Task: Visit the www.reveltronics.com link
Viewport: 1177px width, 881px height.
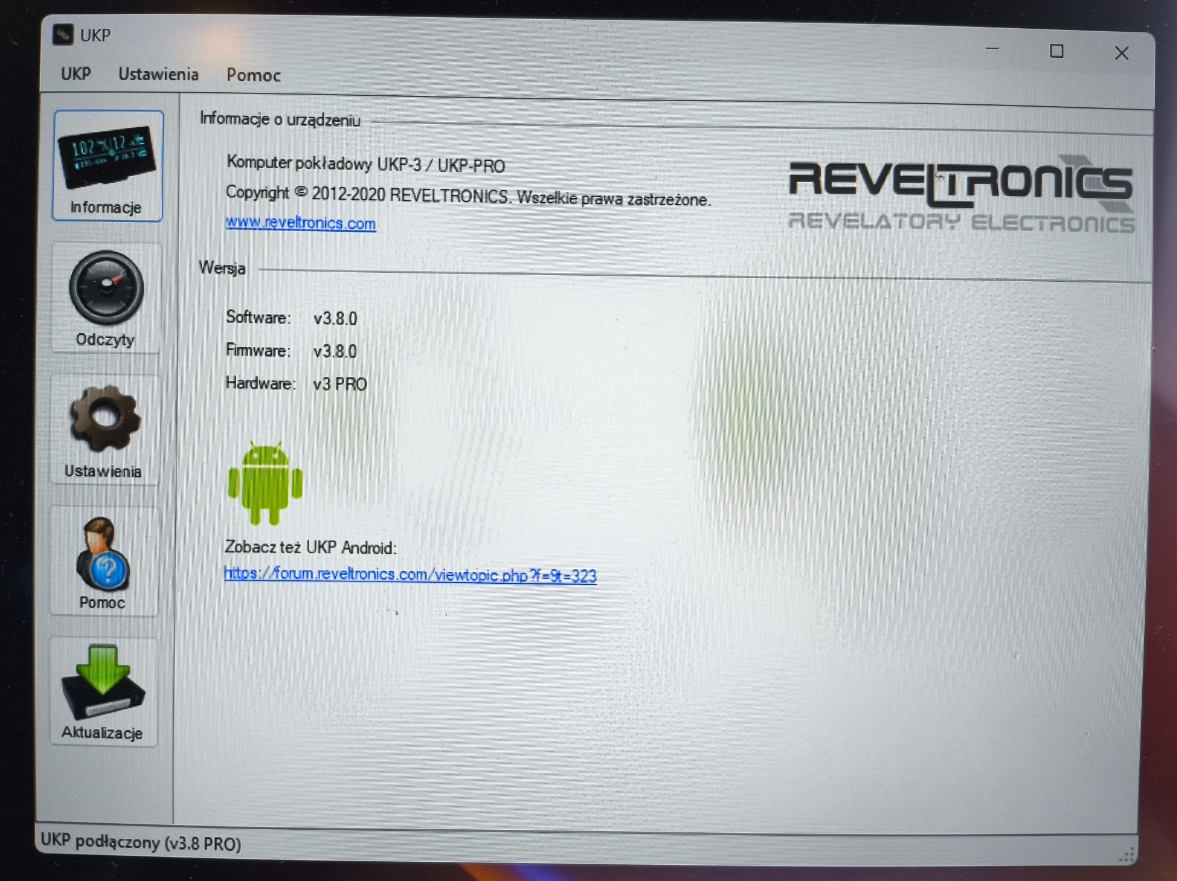Action: tap(300, 223)
